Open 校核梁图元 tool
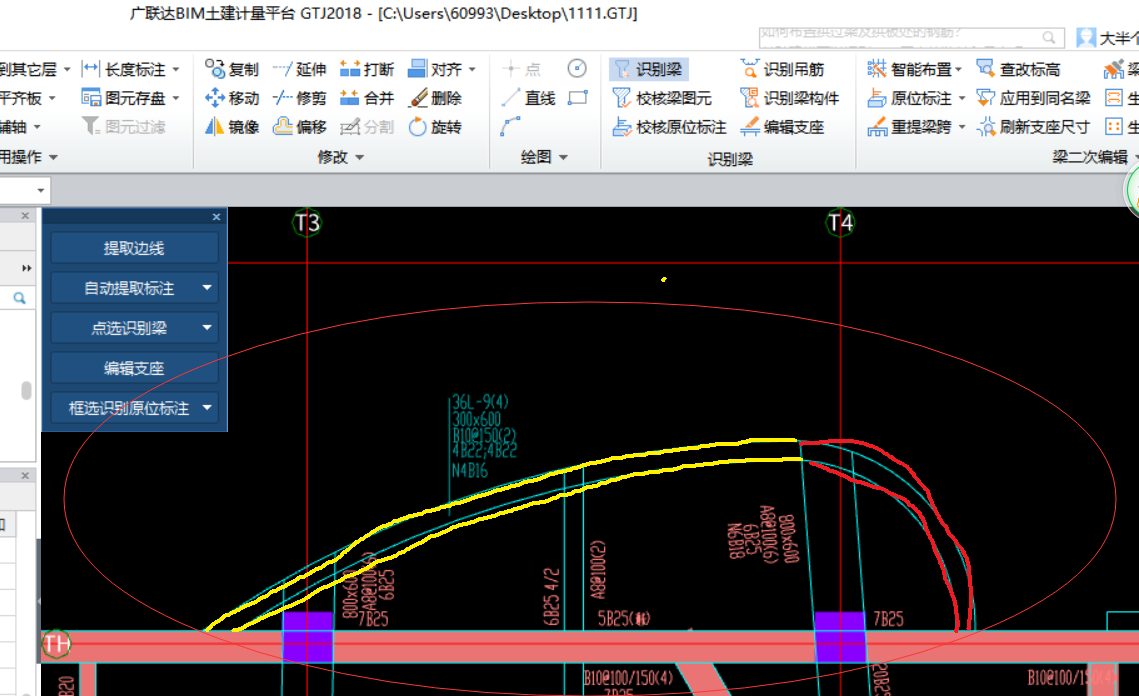The height and width of the screenshot is (696, 1139). click(x=662, y=98)
